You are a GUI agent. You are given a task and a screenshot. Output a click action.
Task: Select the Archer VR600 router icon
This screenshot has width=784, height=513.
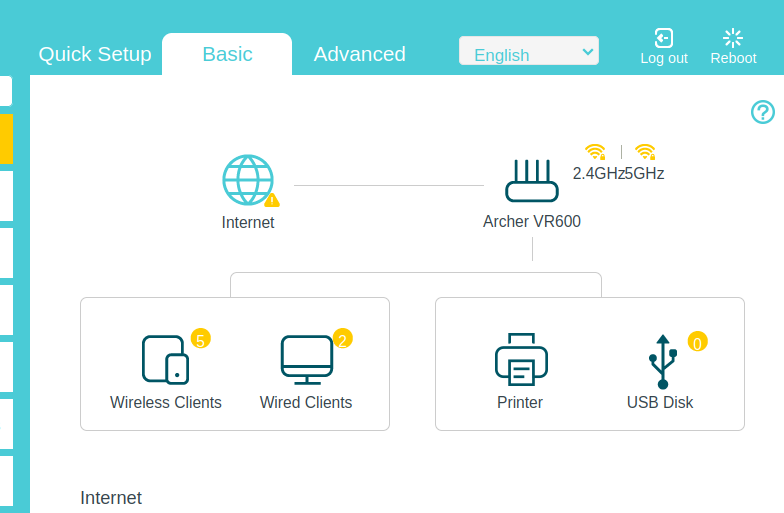(x=531, y=181)
